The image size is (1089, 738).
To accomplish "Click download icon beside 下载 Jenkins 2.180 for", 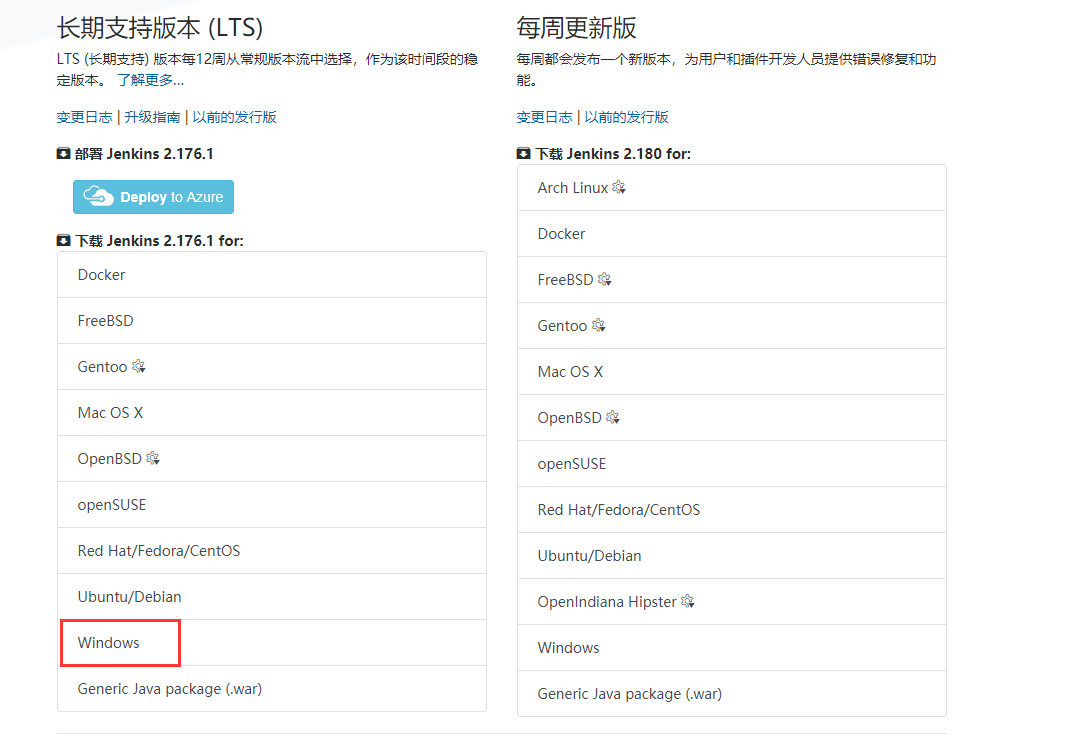I will click(x=524, y=153).
